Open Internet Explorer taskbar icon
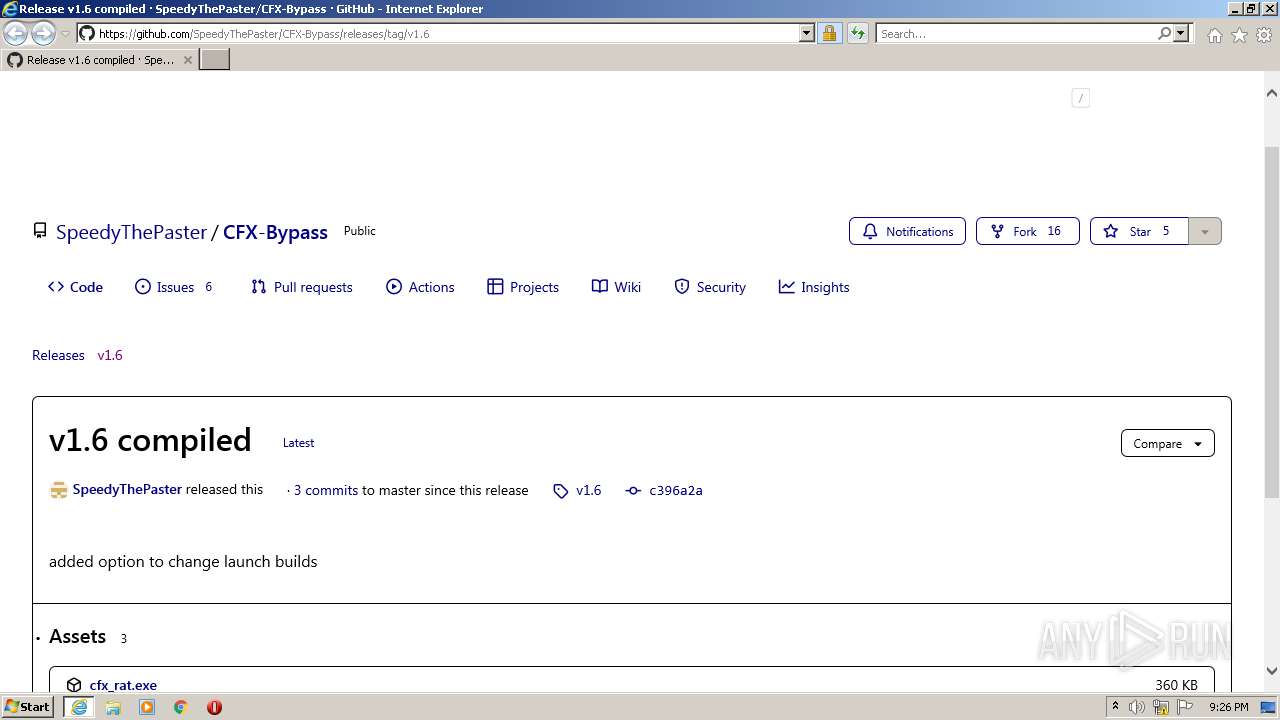The image size is (1280, 720). pyautogui.click(x=79, y=707)
